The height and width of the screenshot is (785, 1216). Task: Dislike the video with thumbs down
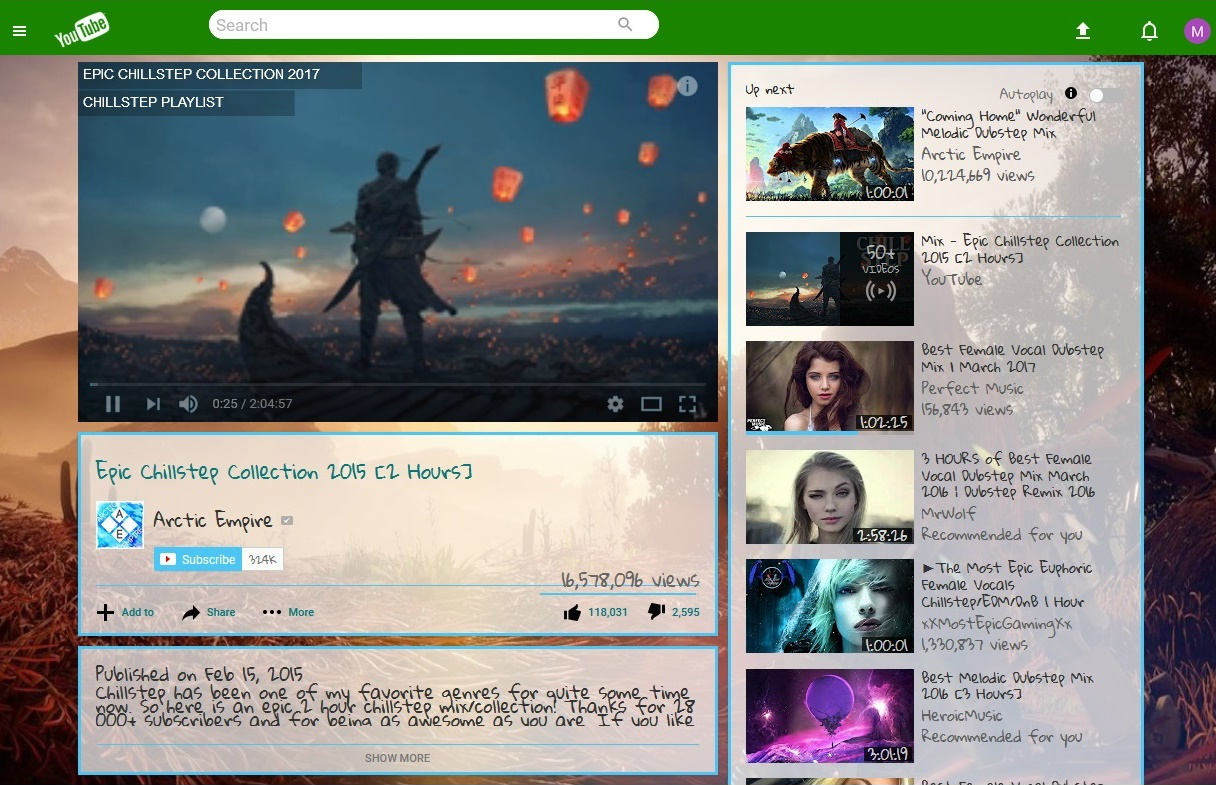pyautogui.click(x=656, y=611)
